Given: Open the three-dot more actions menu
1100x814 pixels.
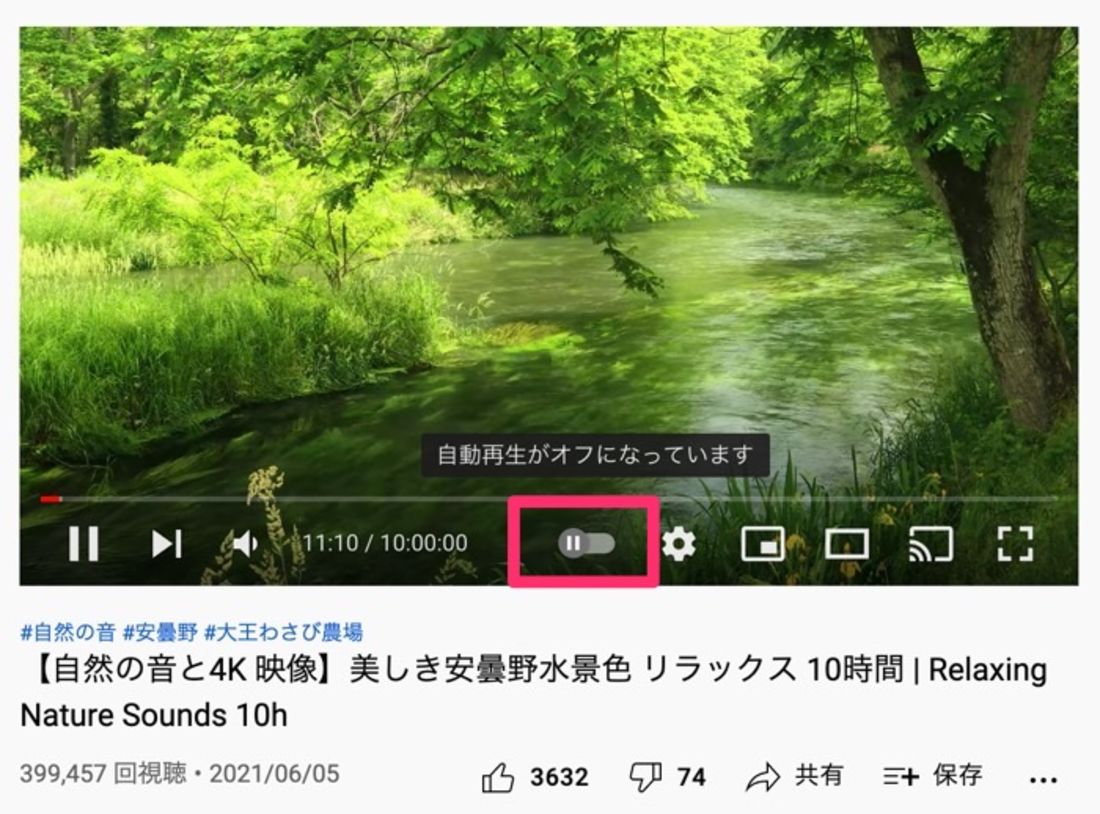Looking at the screenshot, I should click(1043, 779).
